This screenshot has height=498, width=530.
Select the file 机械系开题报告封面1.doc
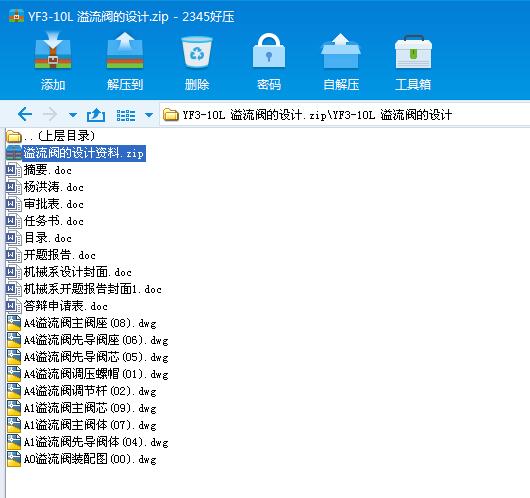pyautogui.click(x=84, y=289)
